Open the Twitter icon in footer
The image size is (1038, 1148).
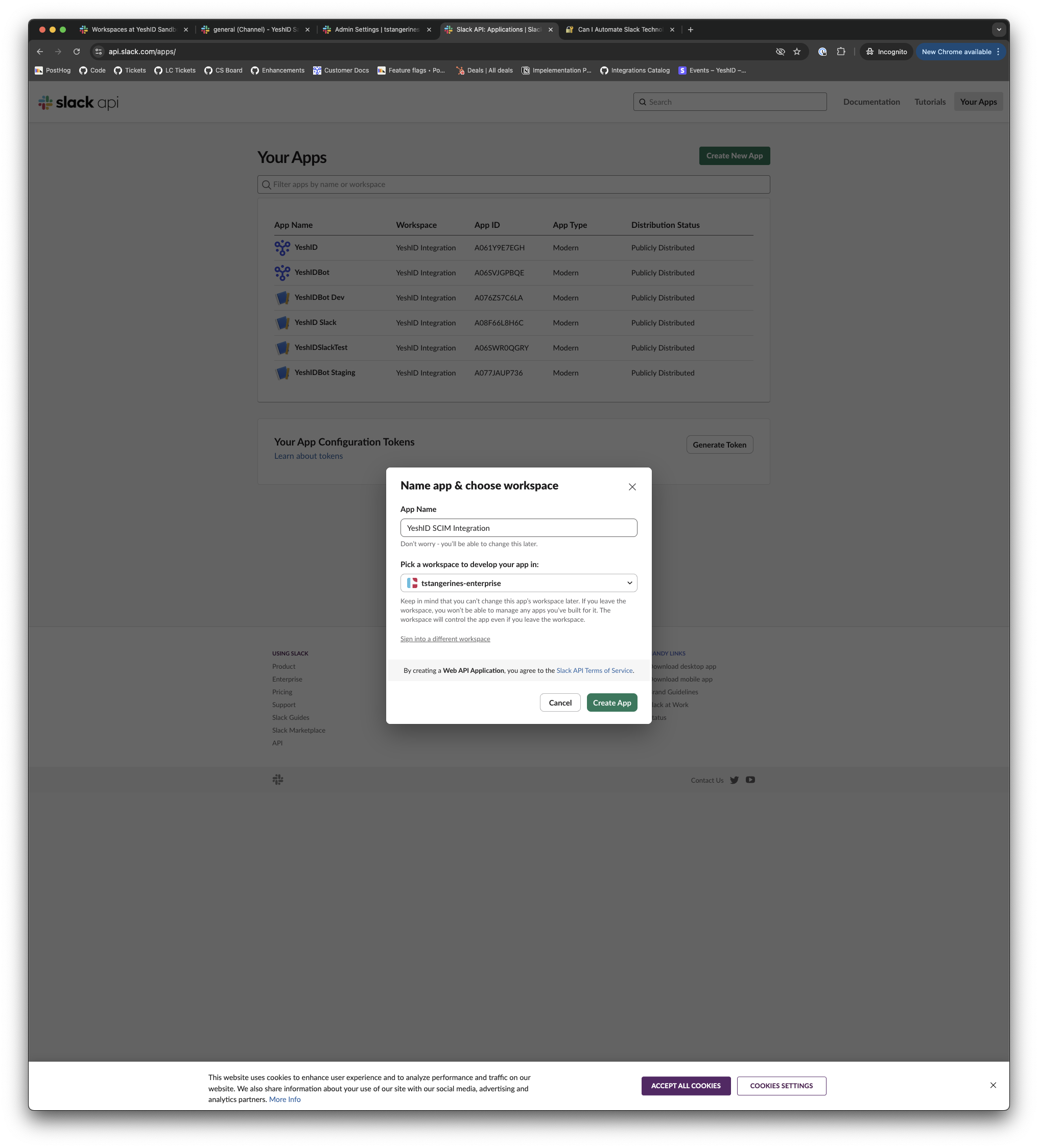[x=734, y=780]
